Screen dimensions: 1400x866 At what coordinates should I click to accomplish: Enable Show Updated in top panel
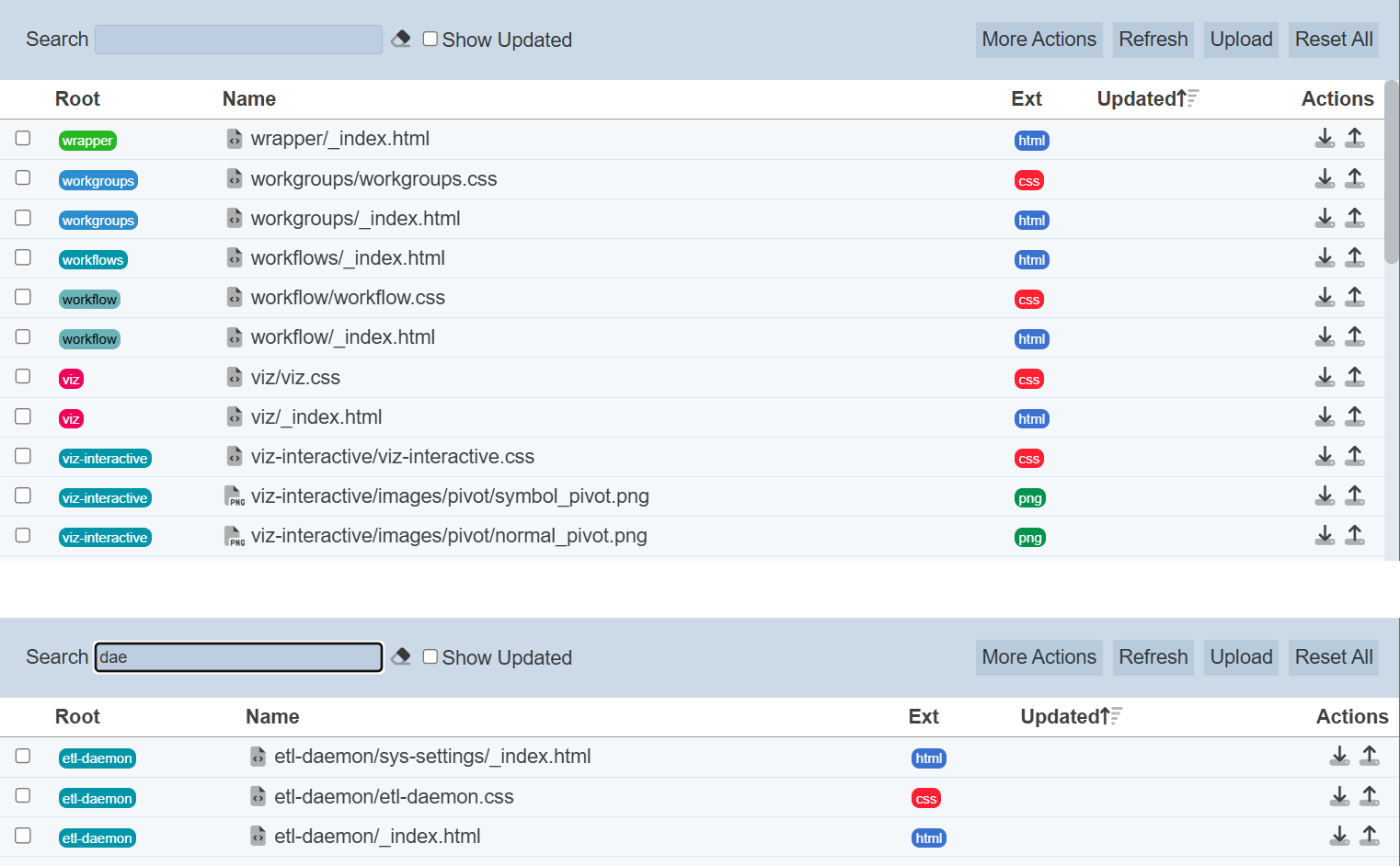pyautogui.click(x=430, y=39)
